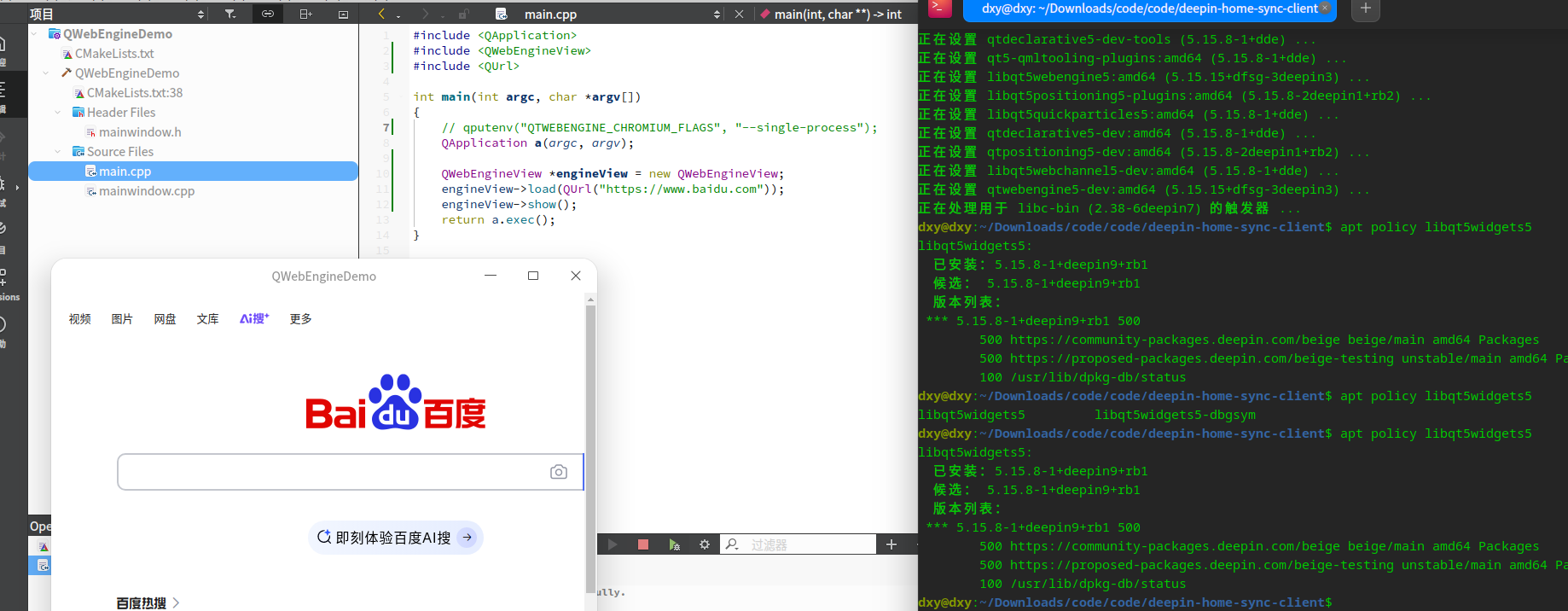Image resolution: width=1568 pixels, height=611 pixels.
Task: Collapse the Header Files folder
Action: click(x=58, y=112)
